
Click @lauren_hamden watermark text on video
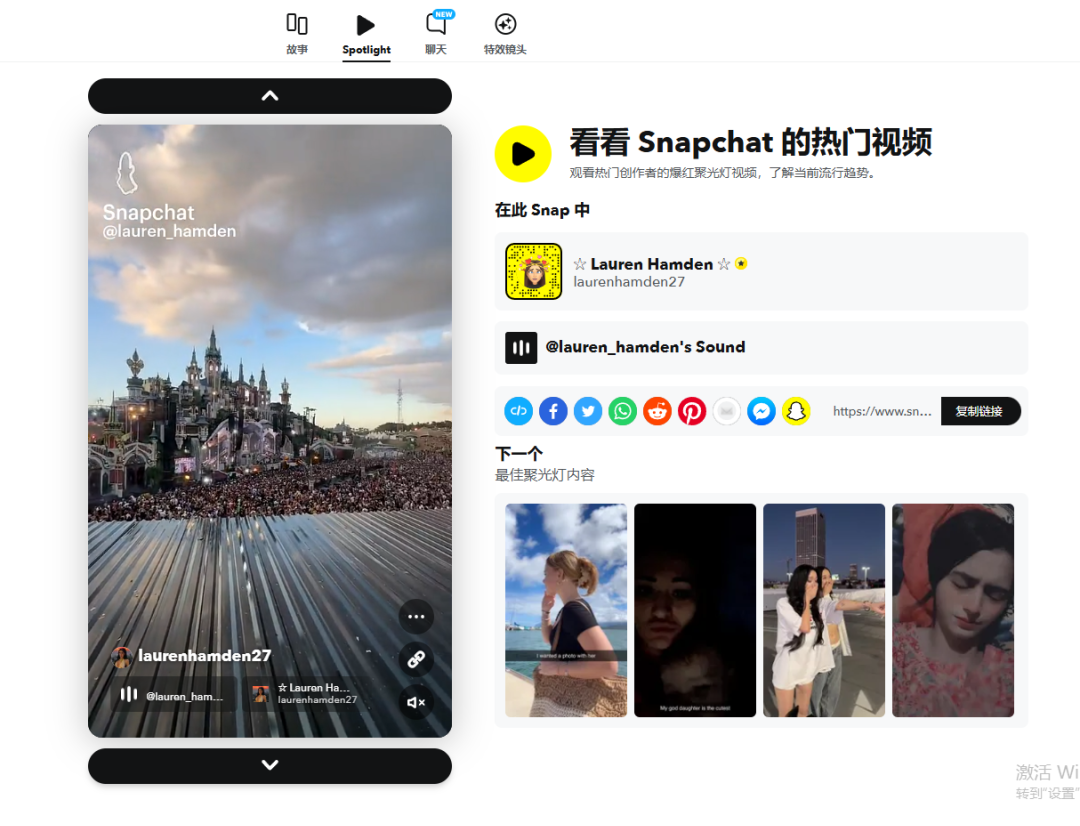point(169,231)
